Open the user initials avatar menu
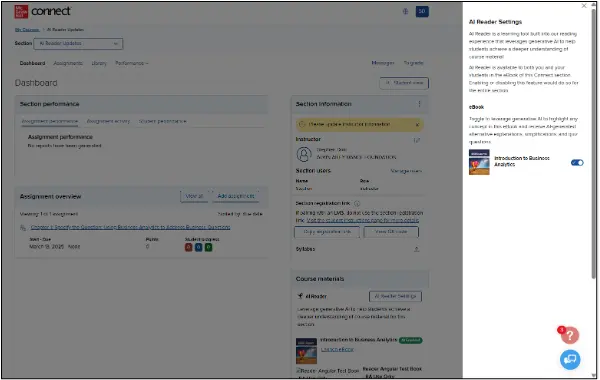600x380 pixels. coord(422,11)
